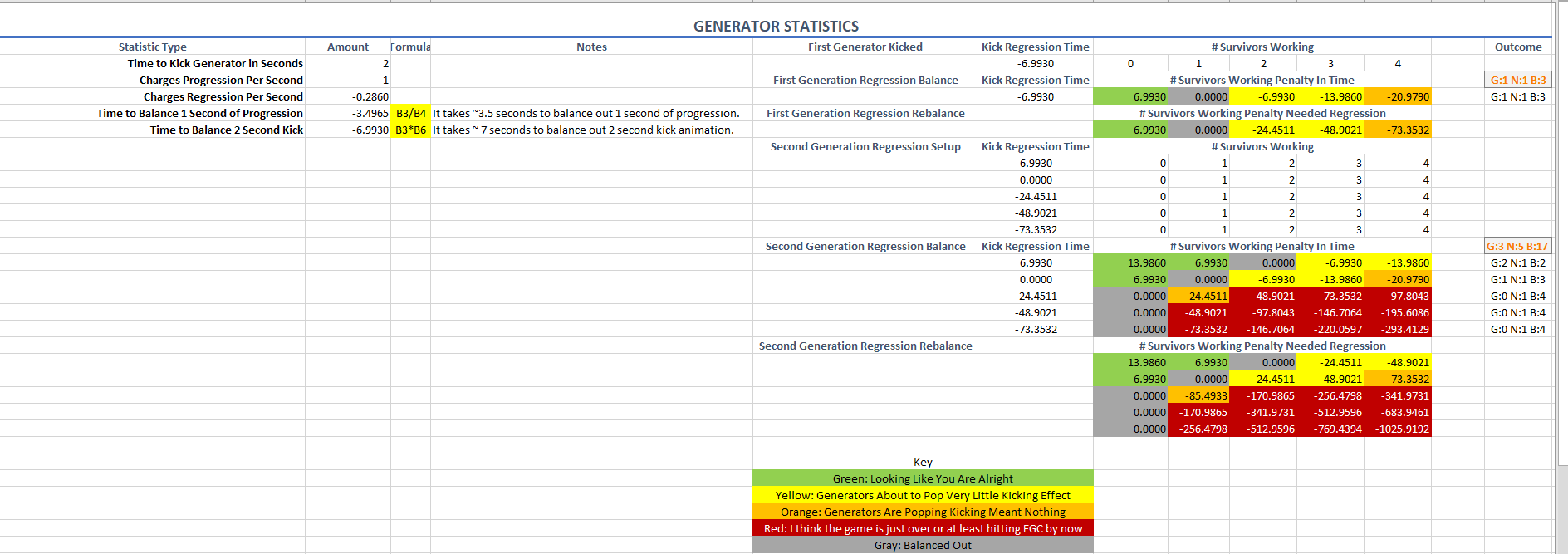Select the Amount header cell
The height and width of the screenshot is (554, 1568).
tap(348, 47)
